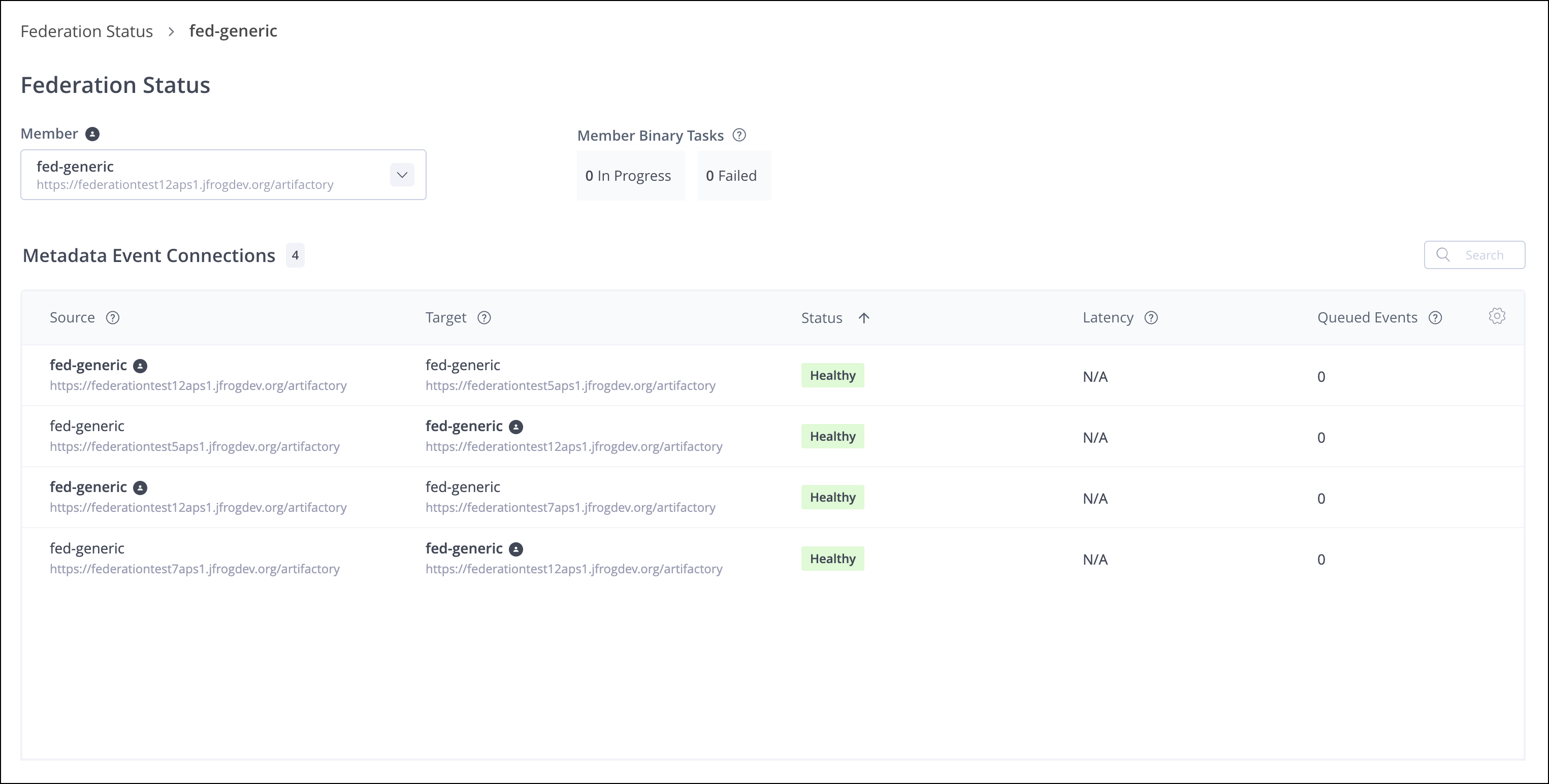The height and width of the screenshot is (784, 1549).
Task: Expand the Member selector dropdown
Action: tap(402, 175)
